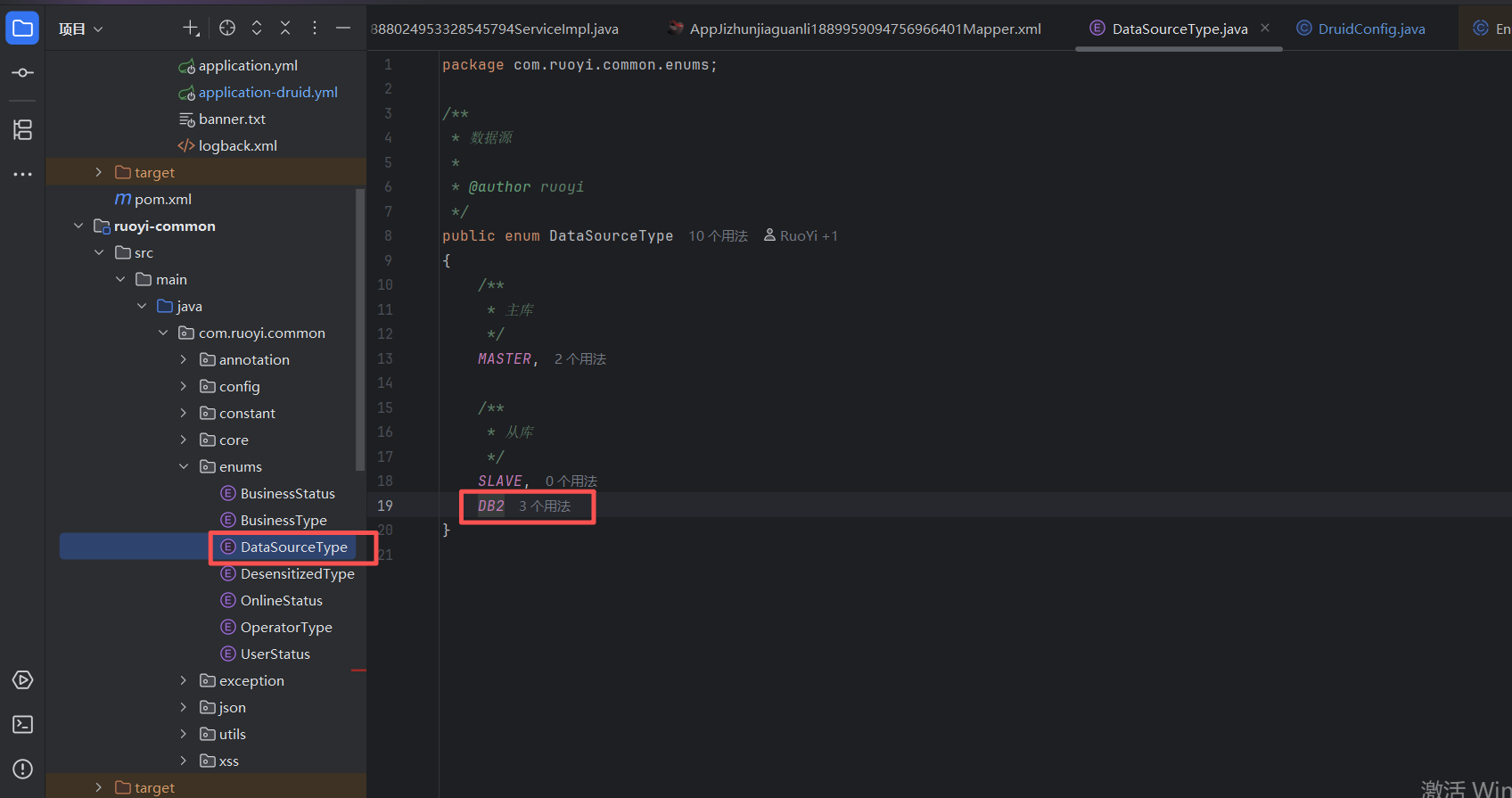Open the Project tool window folder icon
The image size is (1512, 798).
pos(22,29)
